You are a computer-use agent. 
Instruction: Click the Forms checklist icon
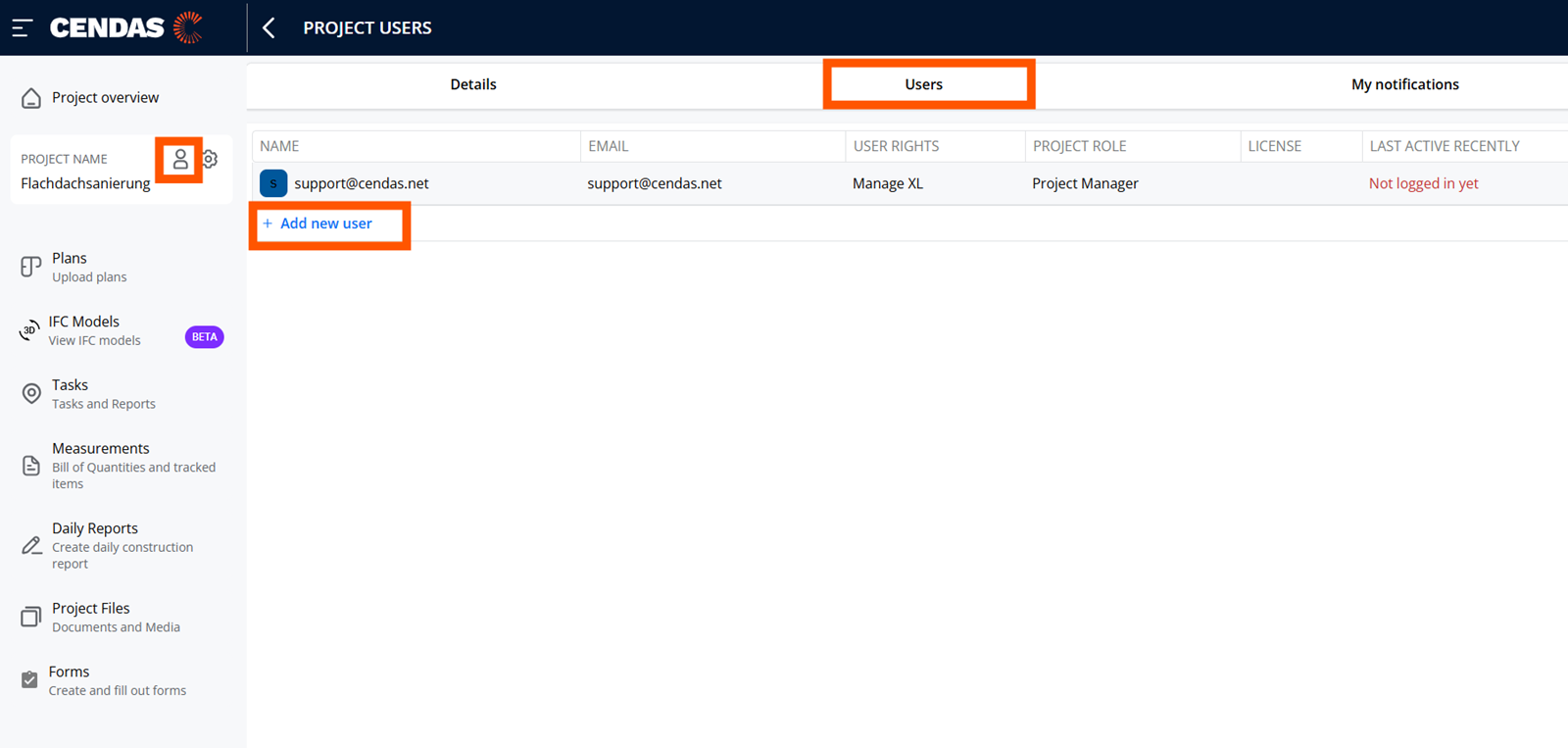[x=29, y=679]
